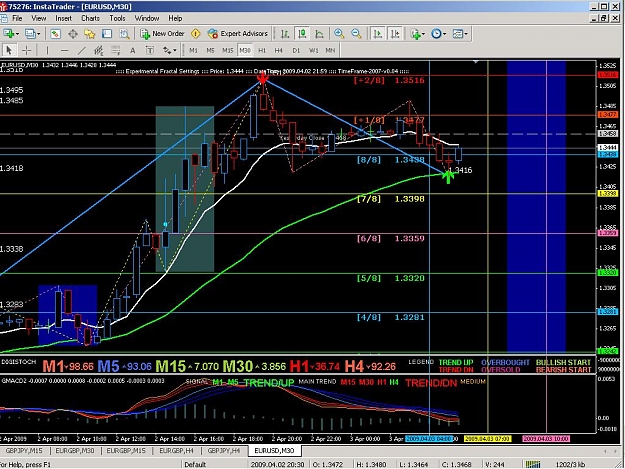Toggle chart Auto Scroll
625x469 pixels.
tap(377, 34)
